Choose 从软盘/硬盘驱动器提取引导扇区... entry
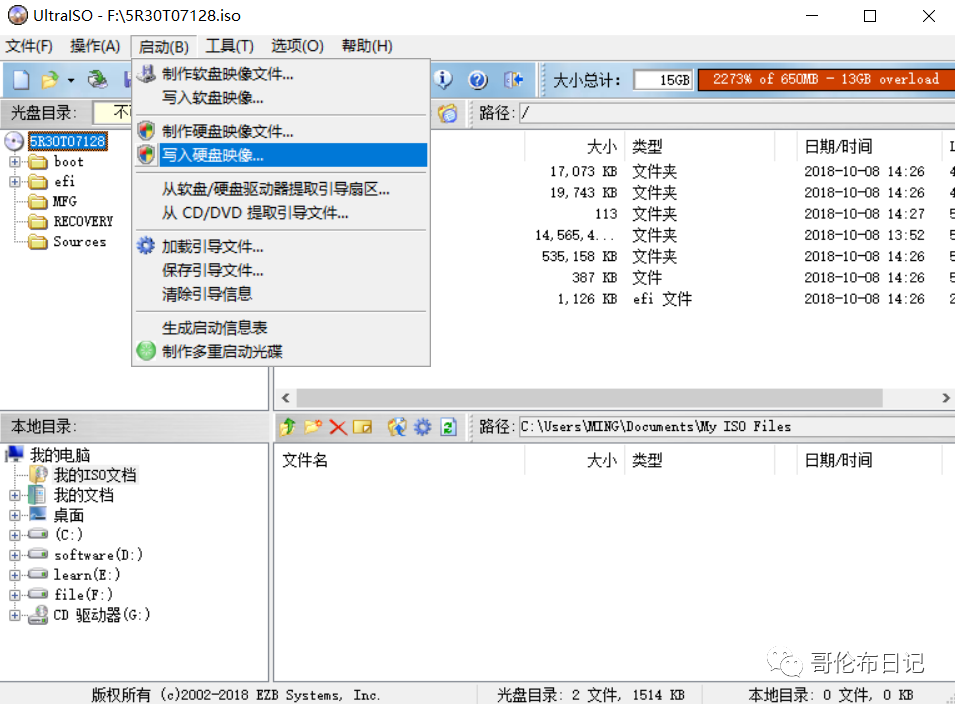 pyautogui.click(x=281, y=189)
